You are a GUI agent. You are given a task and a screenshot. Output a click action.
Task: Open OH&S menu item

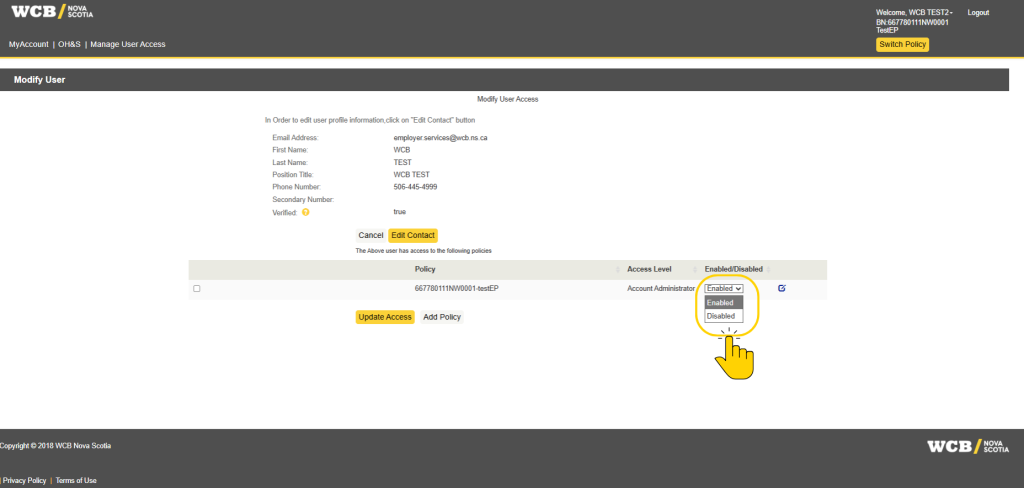pyautogui.click(x=69, y=44)
